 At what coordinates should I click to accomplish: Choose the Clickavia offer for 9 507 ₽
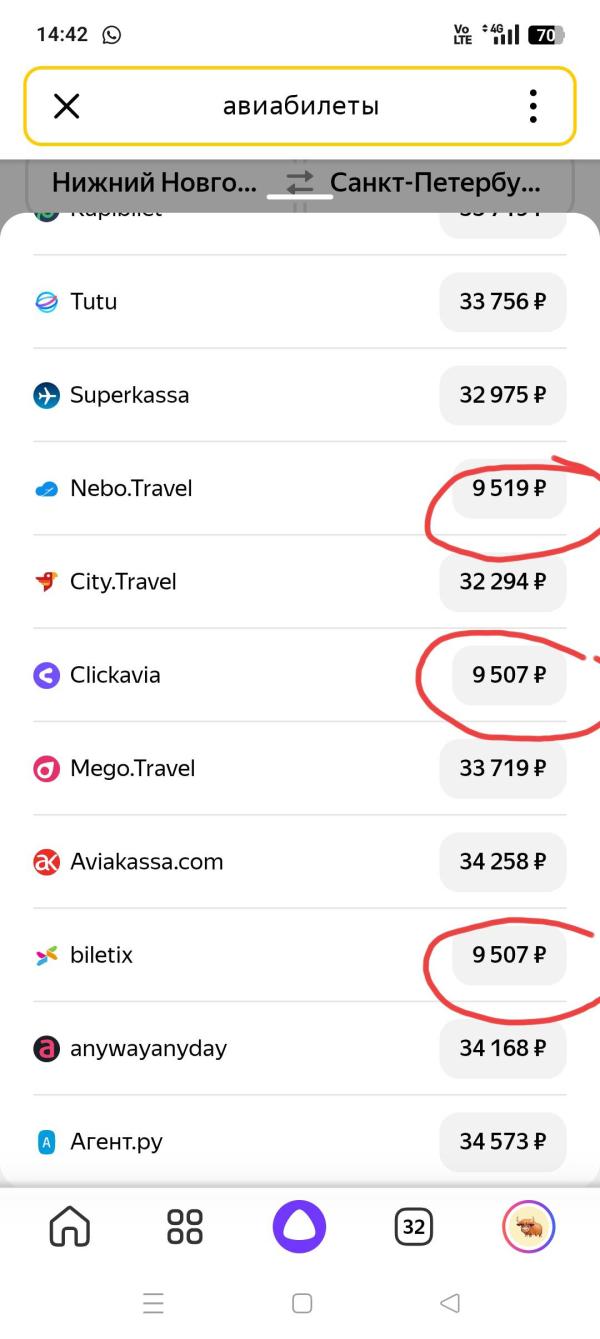click(508, 675)
